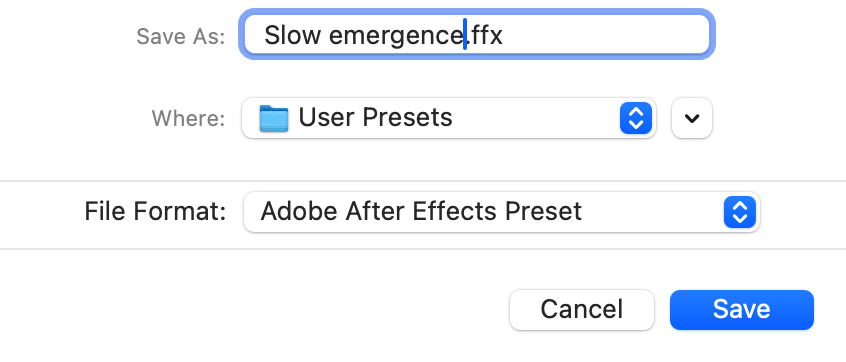846x362 pixels.
Task: Click the word Slow in the filename
Action: pos(292,36)
